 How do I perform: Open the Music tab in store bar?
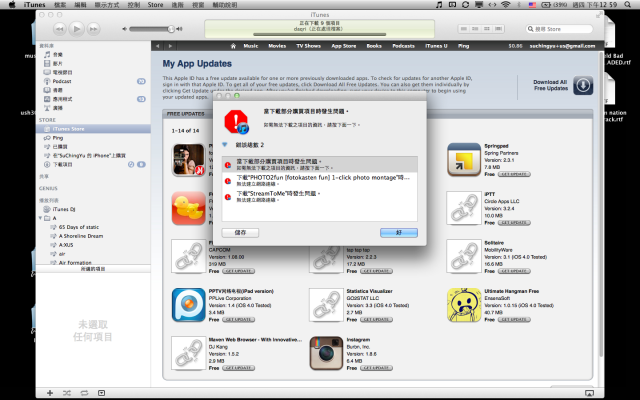tap(251, 46)
